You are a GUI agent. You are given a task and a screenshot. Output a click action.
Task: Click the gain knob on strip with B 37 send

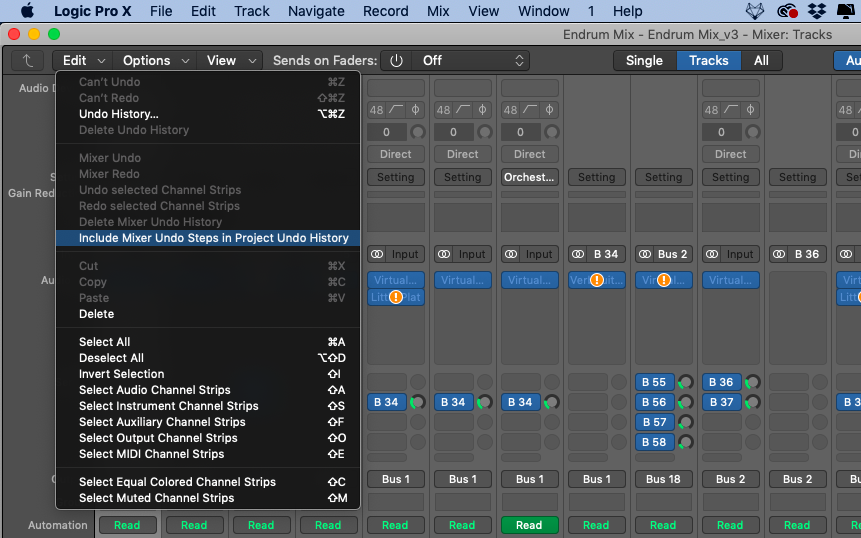tap(753, 132)
